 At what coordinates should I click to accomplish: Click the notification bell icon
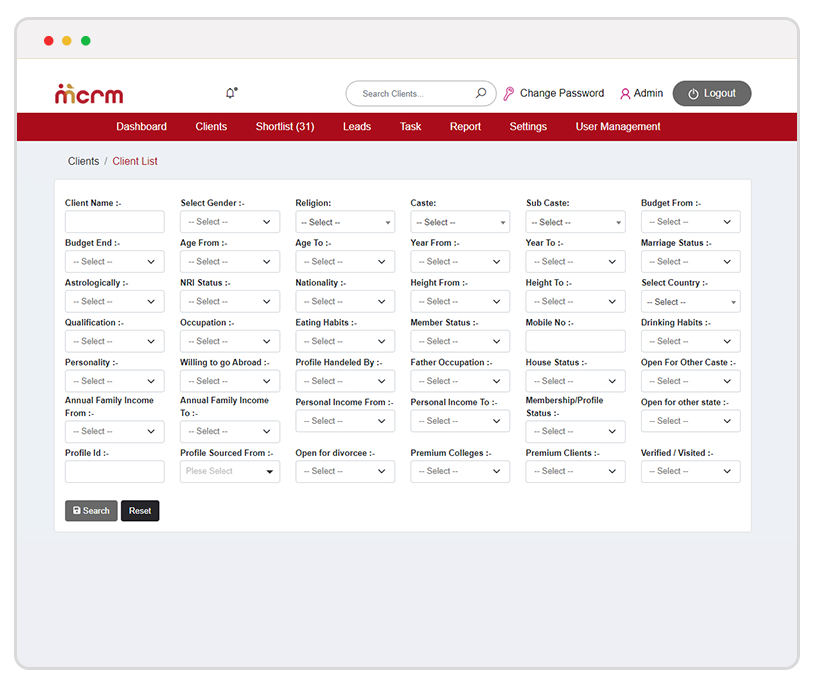click(x=231, y=93)
